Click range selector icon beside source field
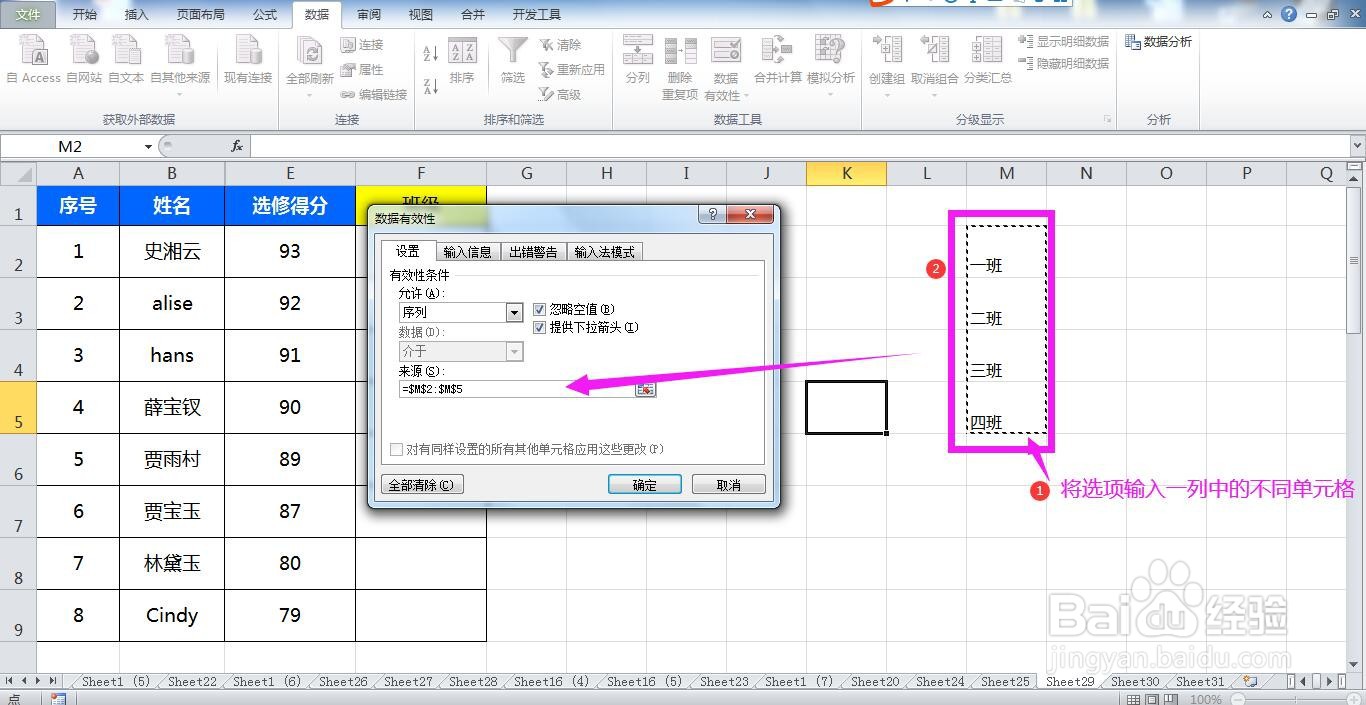Viewport: 1366px width, 705px height. pyautogui.click(x=645, y=389)
